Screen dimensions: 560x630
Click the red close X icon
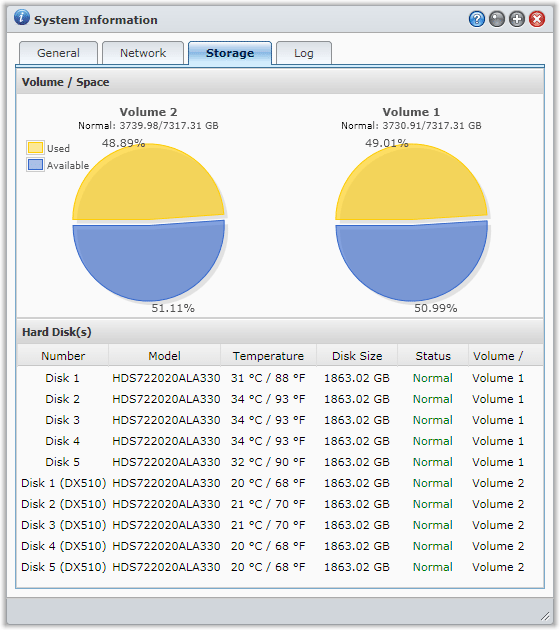[537, 19]
